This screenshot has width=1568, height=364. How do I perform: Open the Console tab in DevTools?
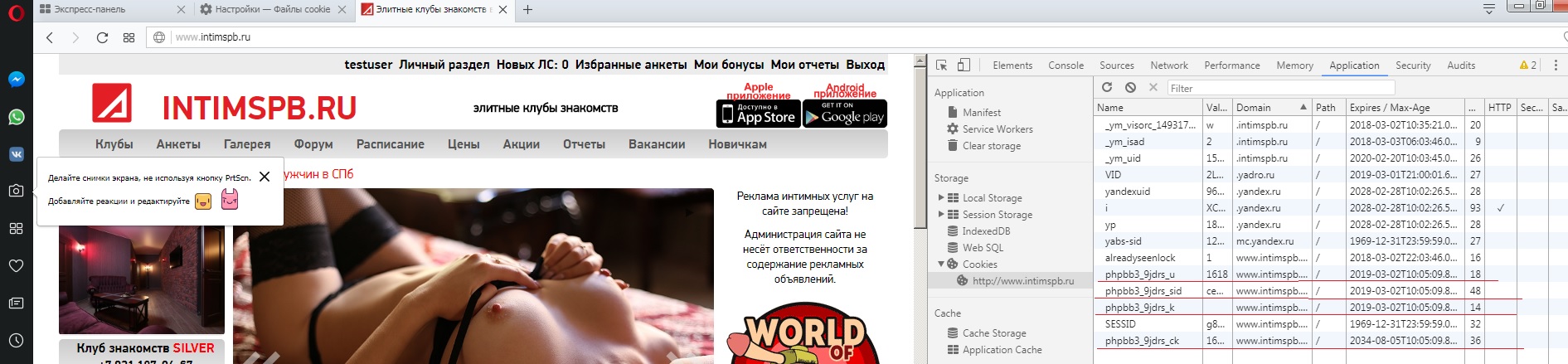[x=1066, y=66]
